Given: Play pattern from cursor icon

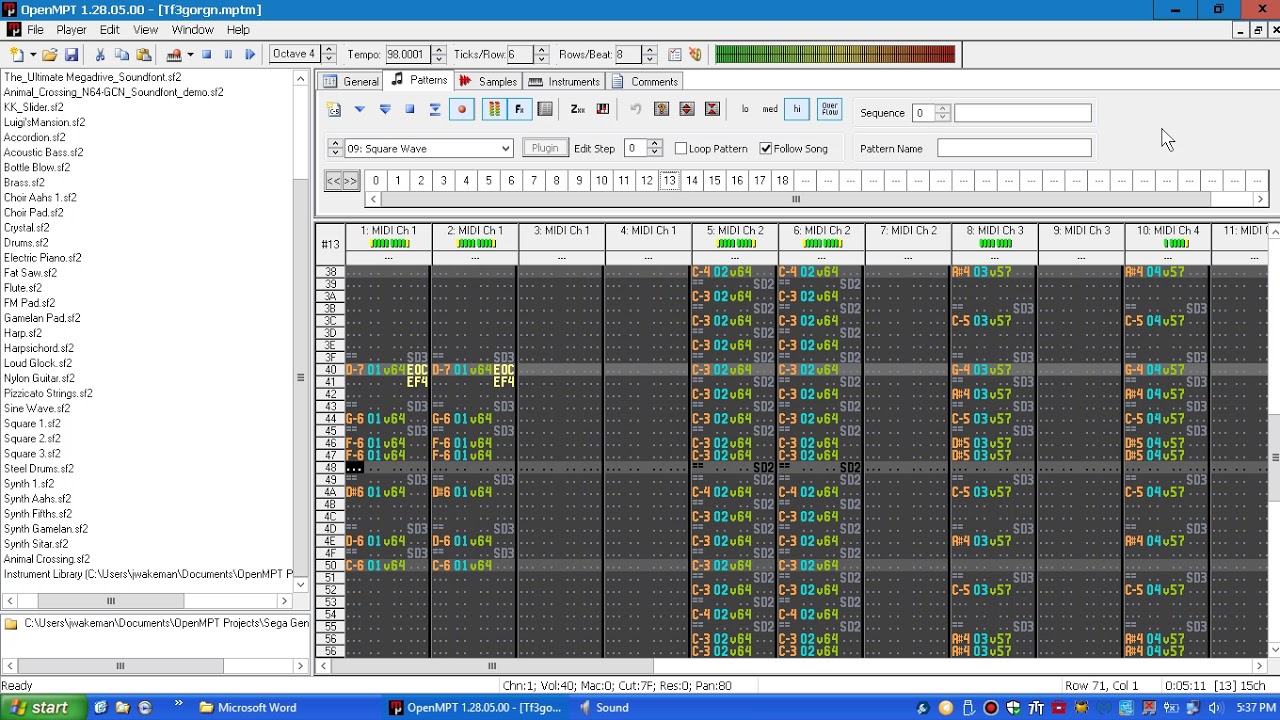Looking at the screenshot, I should [x=360, y=109].
